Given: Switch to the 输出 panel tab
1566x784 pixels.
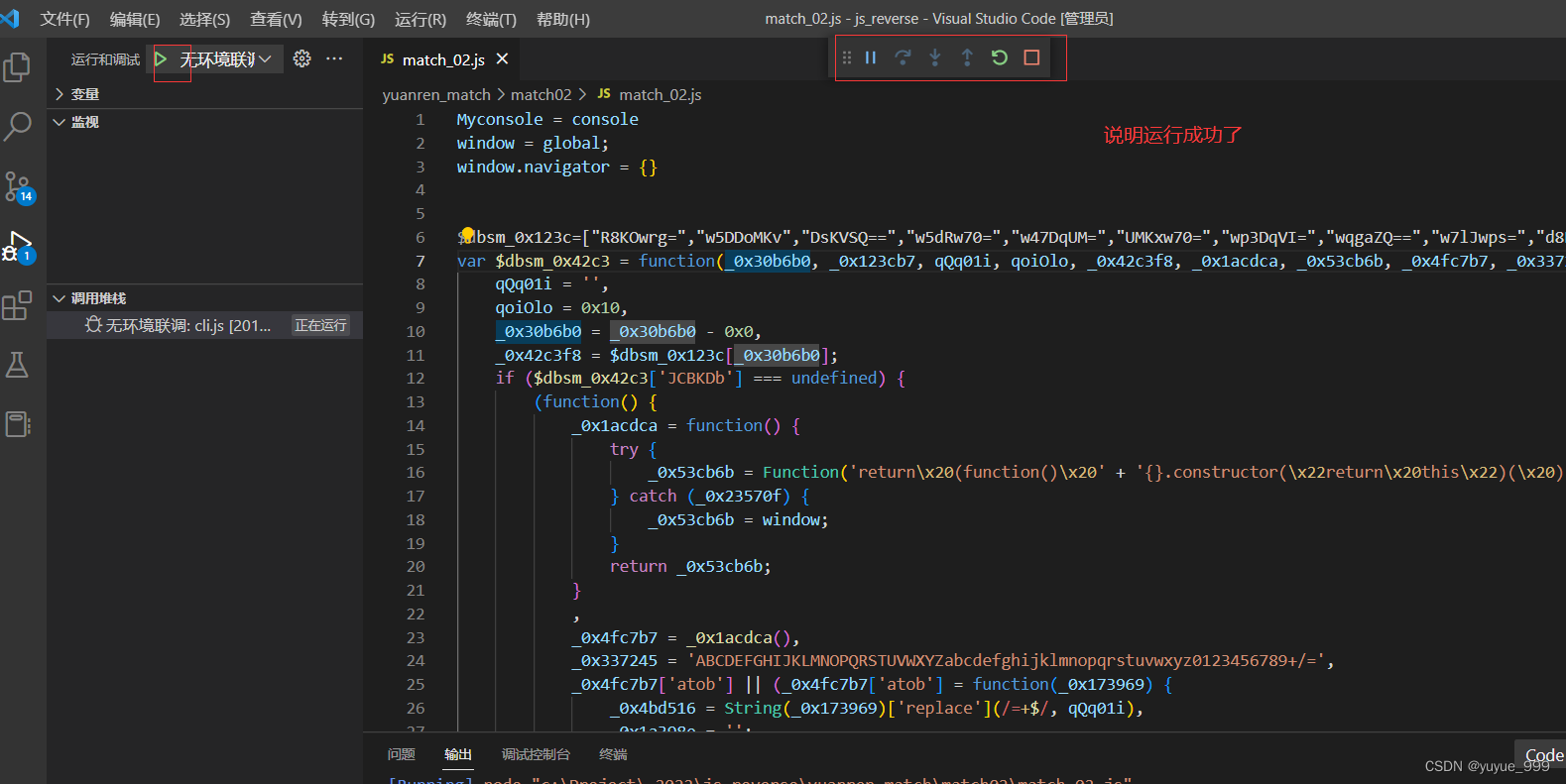Looking at the screenshot, I should pos(458,754).
